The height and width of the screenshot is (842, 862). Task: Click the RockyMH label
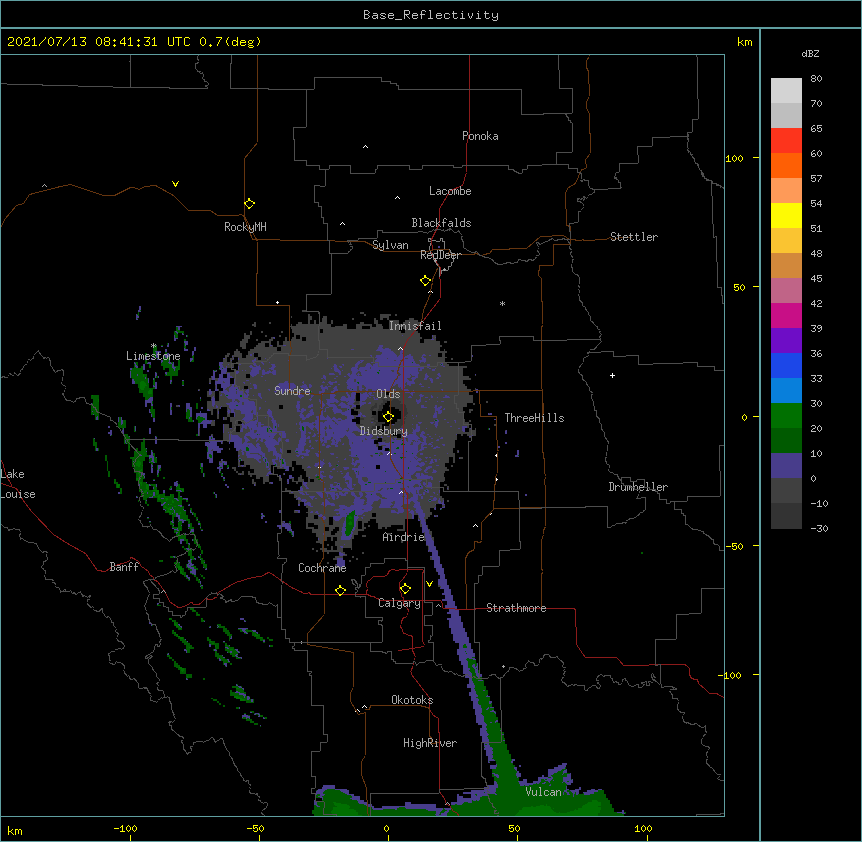coord(245,227)
